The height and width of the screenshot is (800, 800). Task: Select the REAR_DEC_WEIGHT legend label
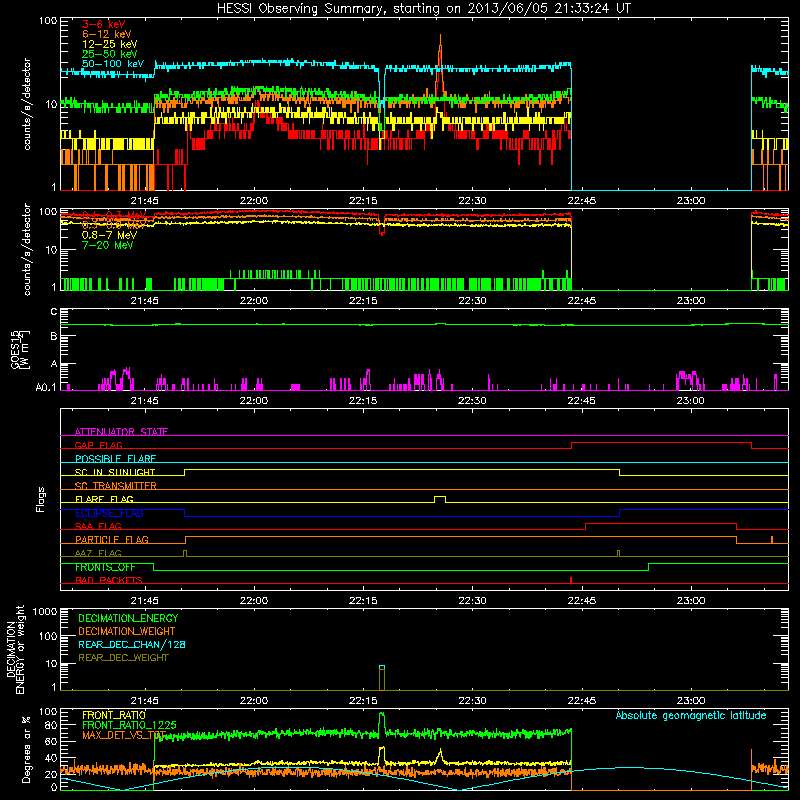(123, 658)
